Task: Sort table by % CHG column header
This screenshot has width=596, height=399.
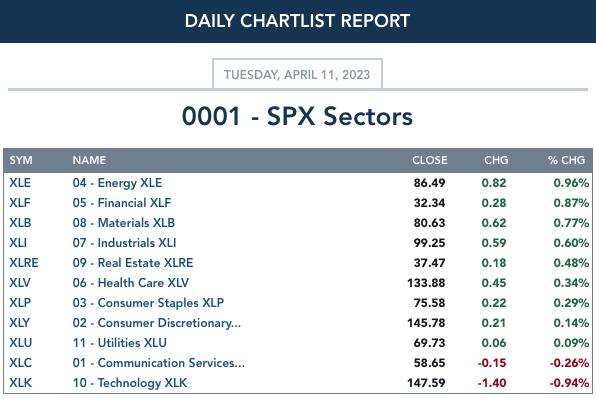Action: coord(566,160)
